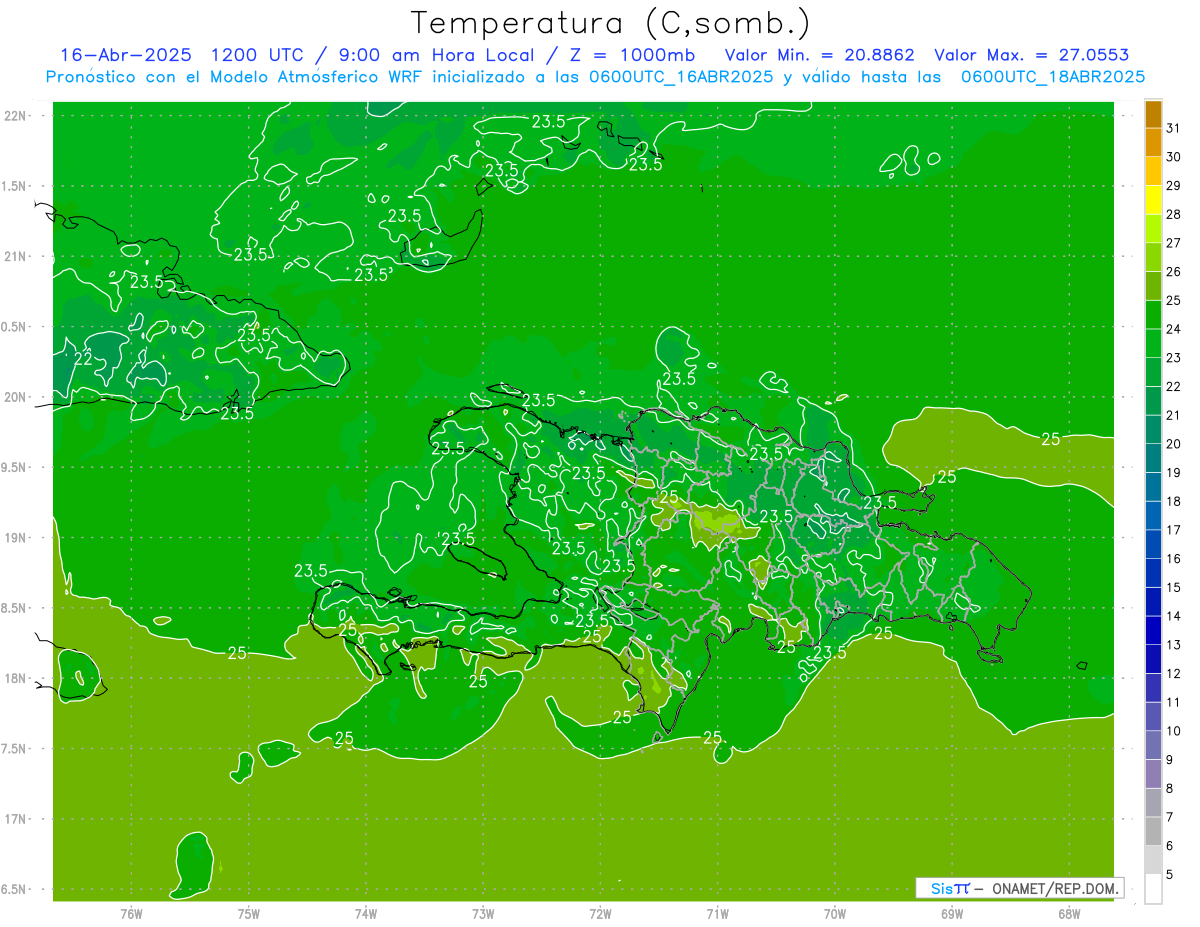Click the '22' contour label over eastern Cuba
The height and width of the screenshot is (927, 1200).
(84, 360)
